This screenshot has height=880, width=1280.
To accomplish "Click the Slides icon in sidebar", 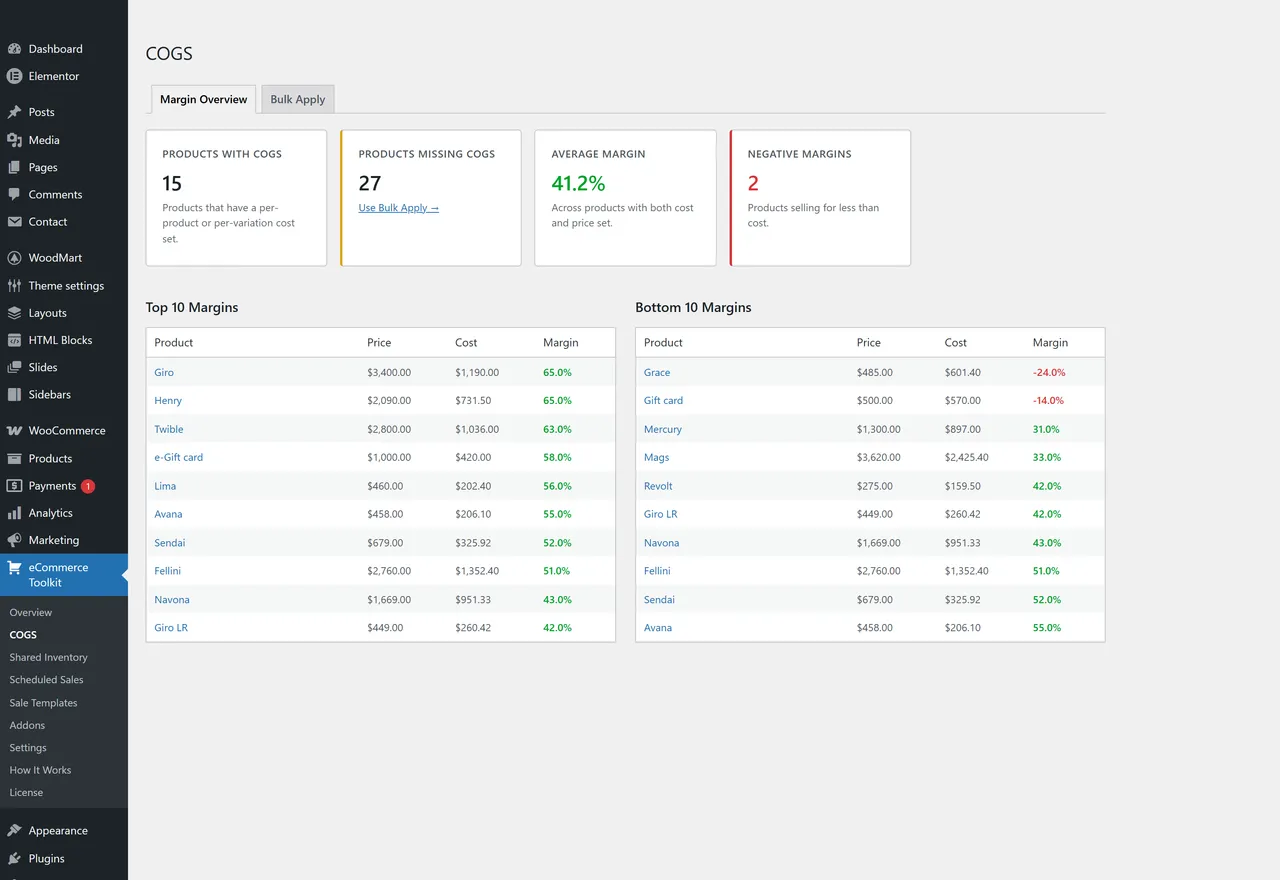I will pos(14,367).
